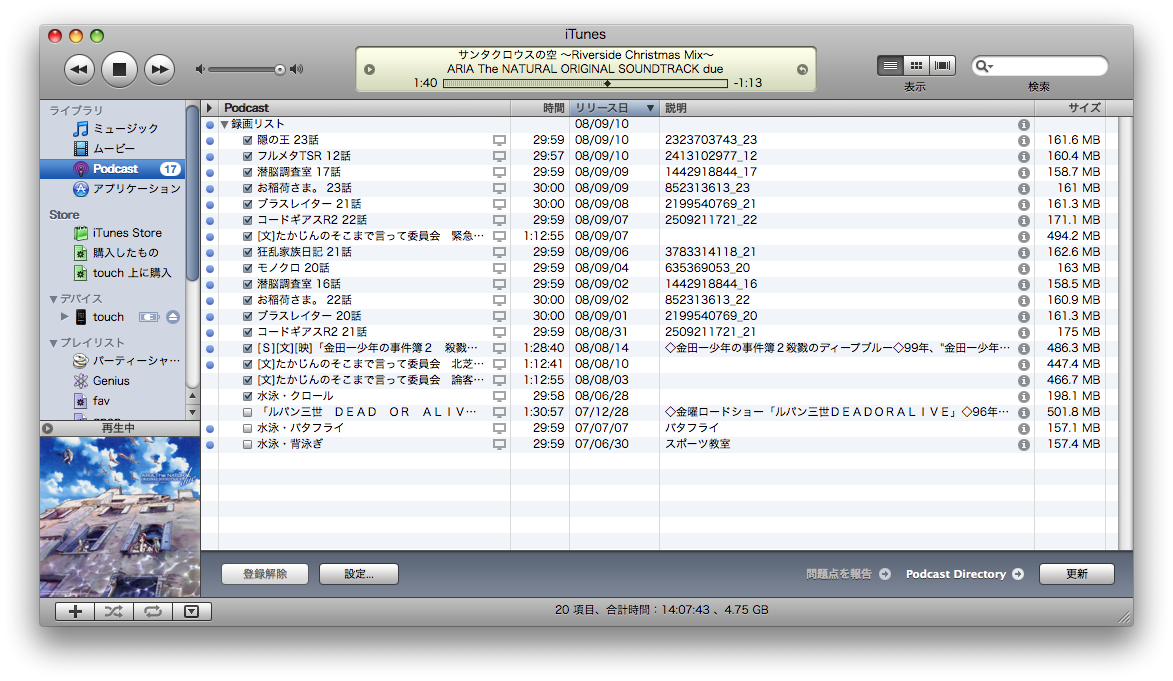Screen dimensions: 1173x681
Task: Uncheck the 隠の王 23話 checkbox
Action: 248,140
